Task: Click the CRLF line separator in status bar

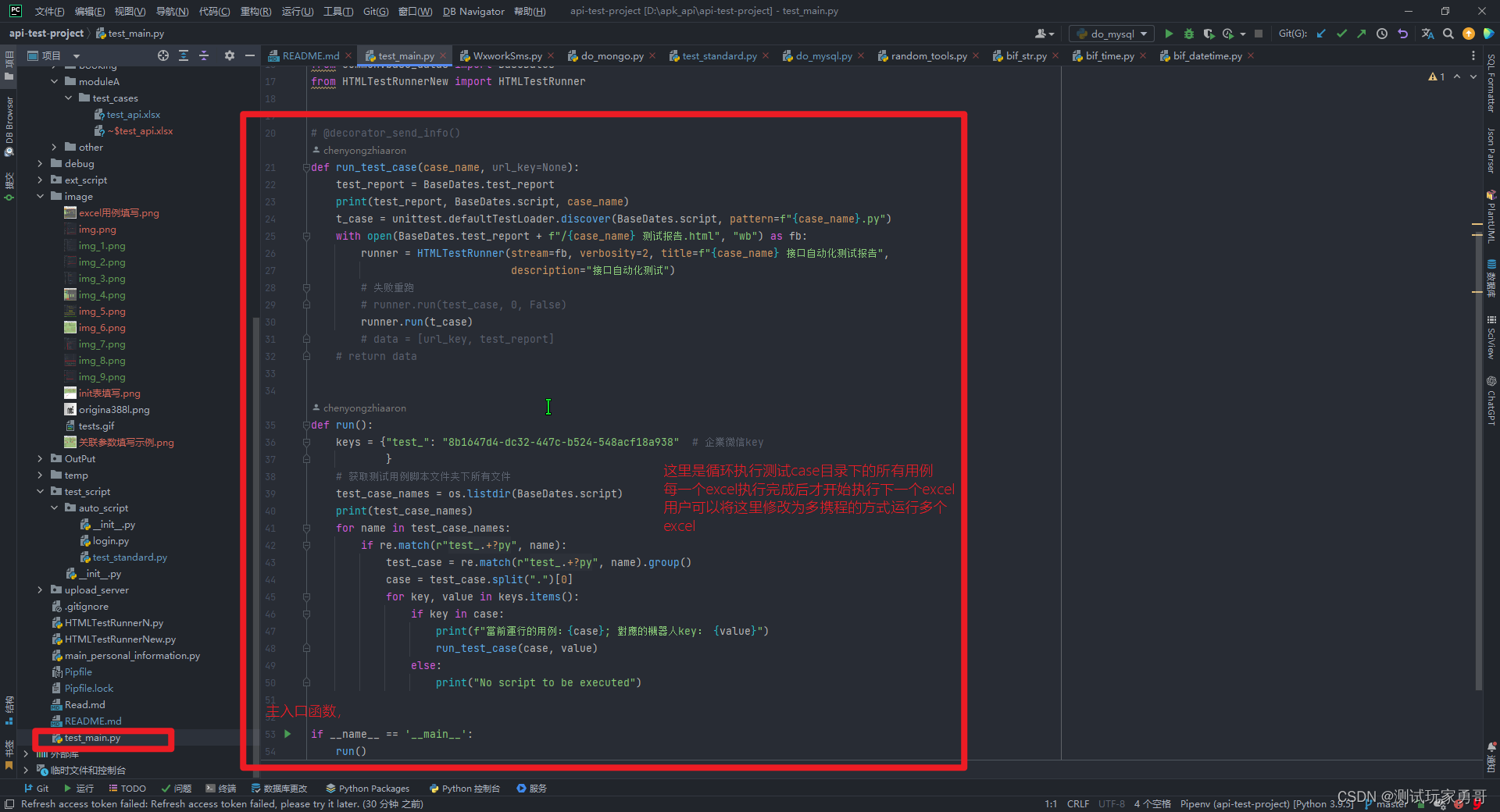Action: click(1078, 804)
